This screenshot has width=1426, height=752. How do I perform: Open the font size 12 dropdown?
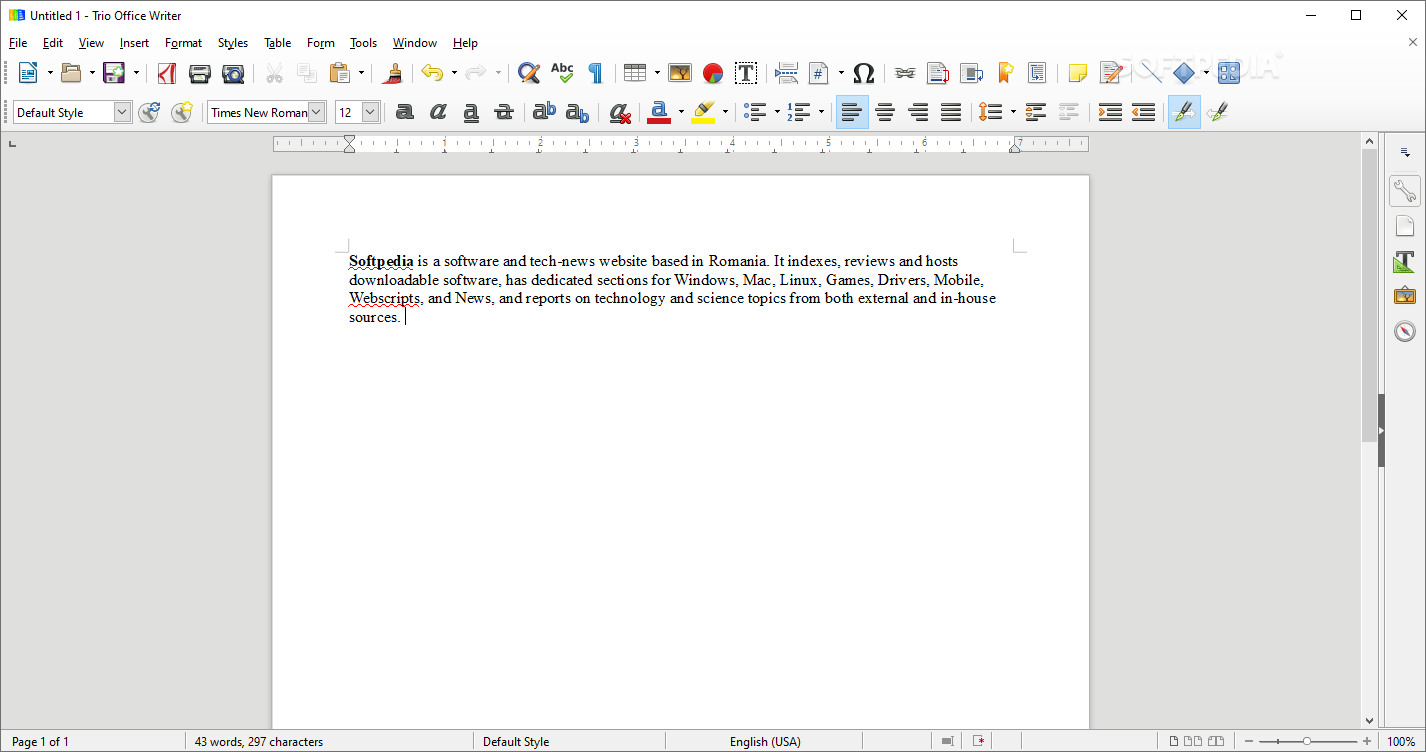point(370,112)
